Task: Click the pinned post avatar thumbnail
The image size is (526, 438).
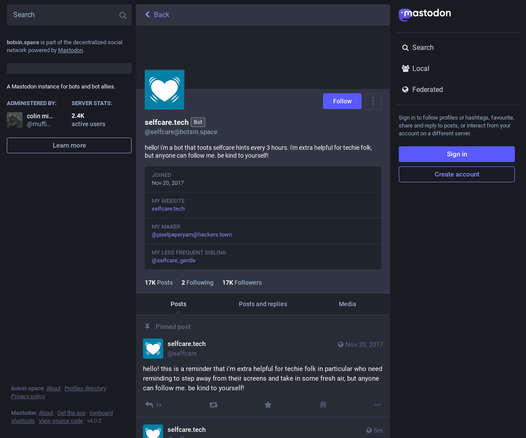Action: click(x=153, y=348)
